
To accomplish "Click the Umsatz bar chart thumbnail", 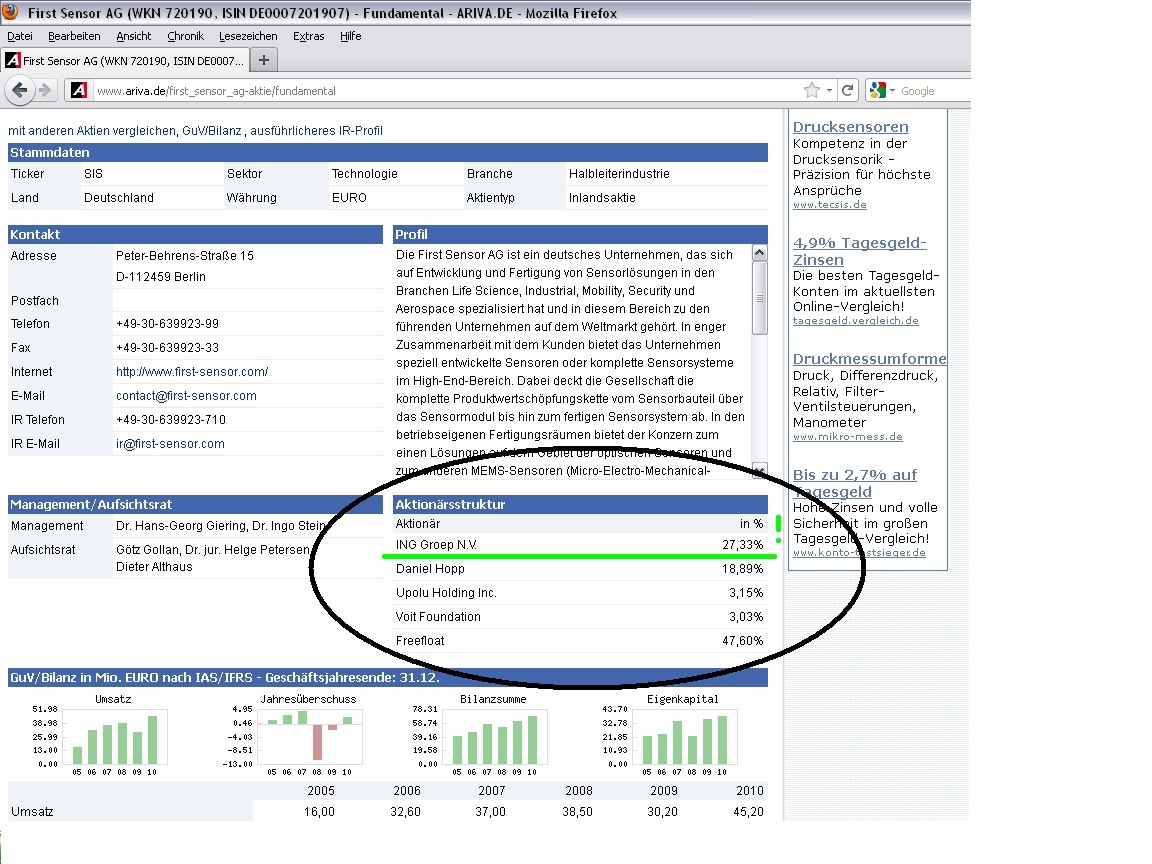I will click(x=112, y=734).
